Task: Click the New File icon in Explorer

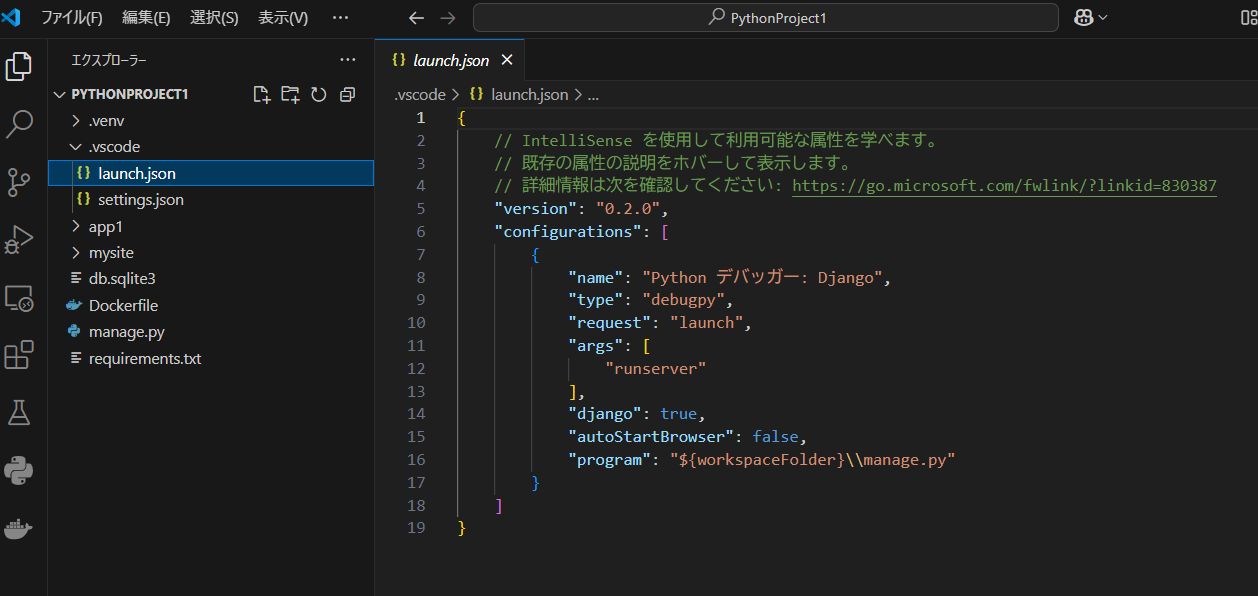Action: 262,94
